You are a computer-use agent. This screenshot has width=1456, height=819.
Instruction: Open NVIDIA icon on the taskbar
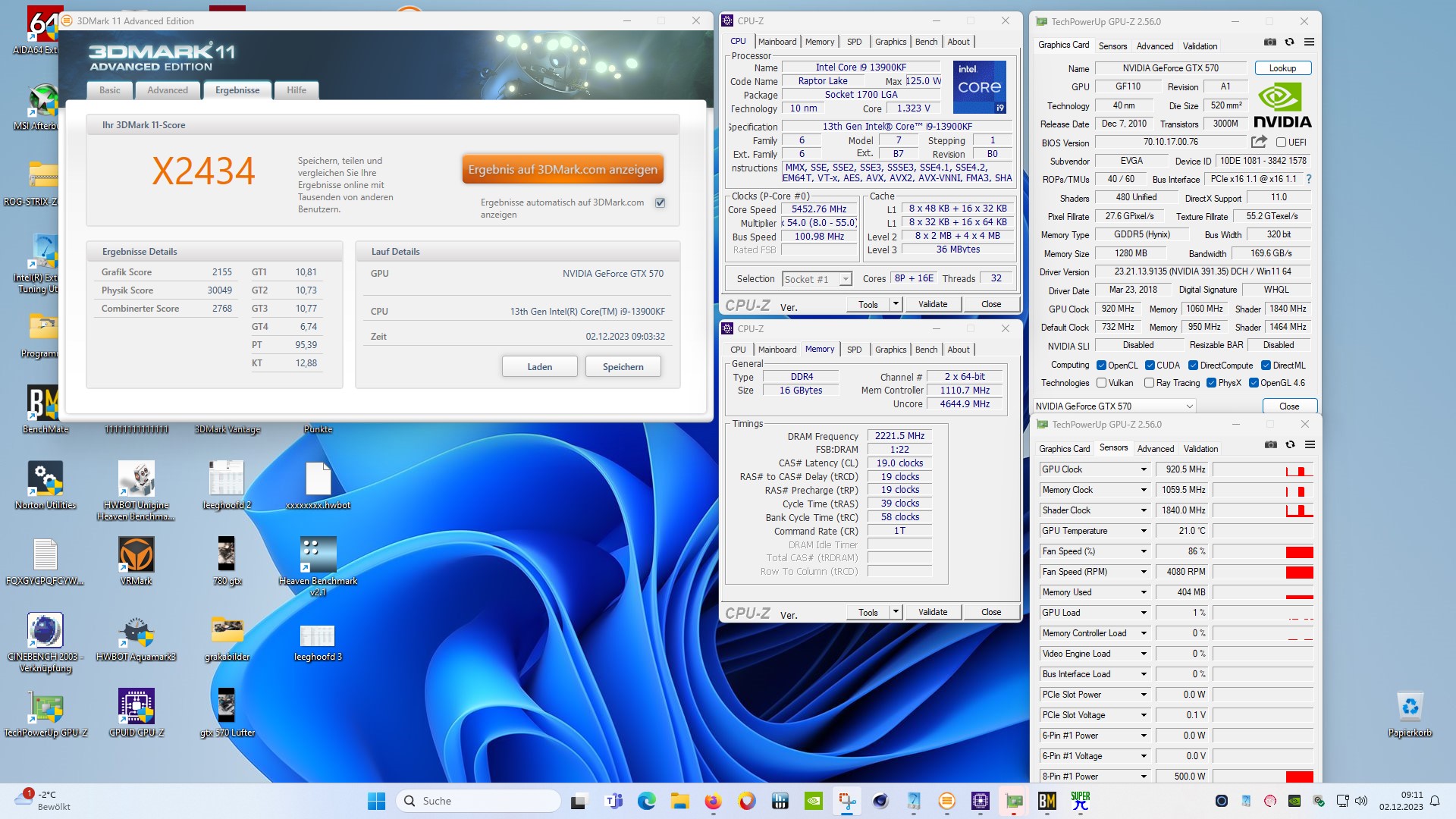(813, 801)
